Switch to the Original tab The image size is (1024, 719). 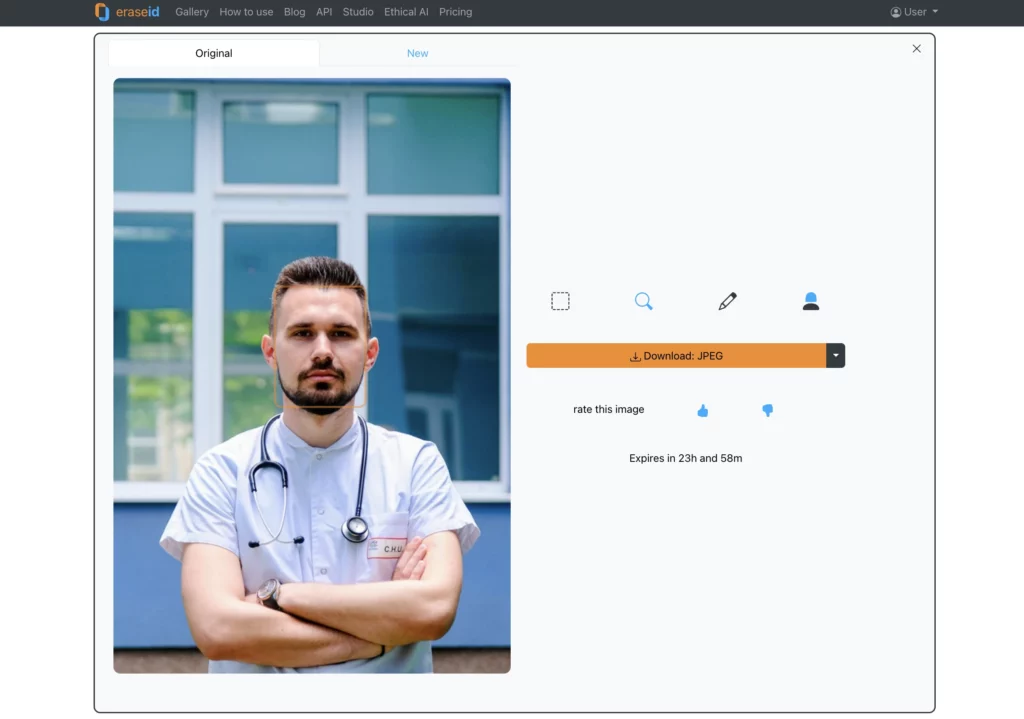pos(213,53)
